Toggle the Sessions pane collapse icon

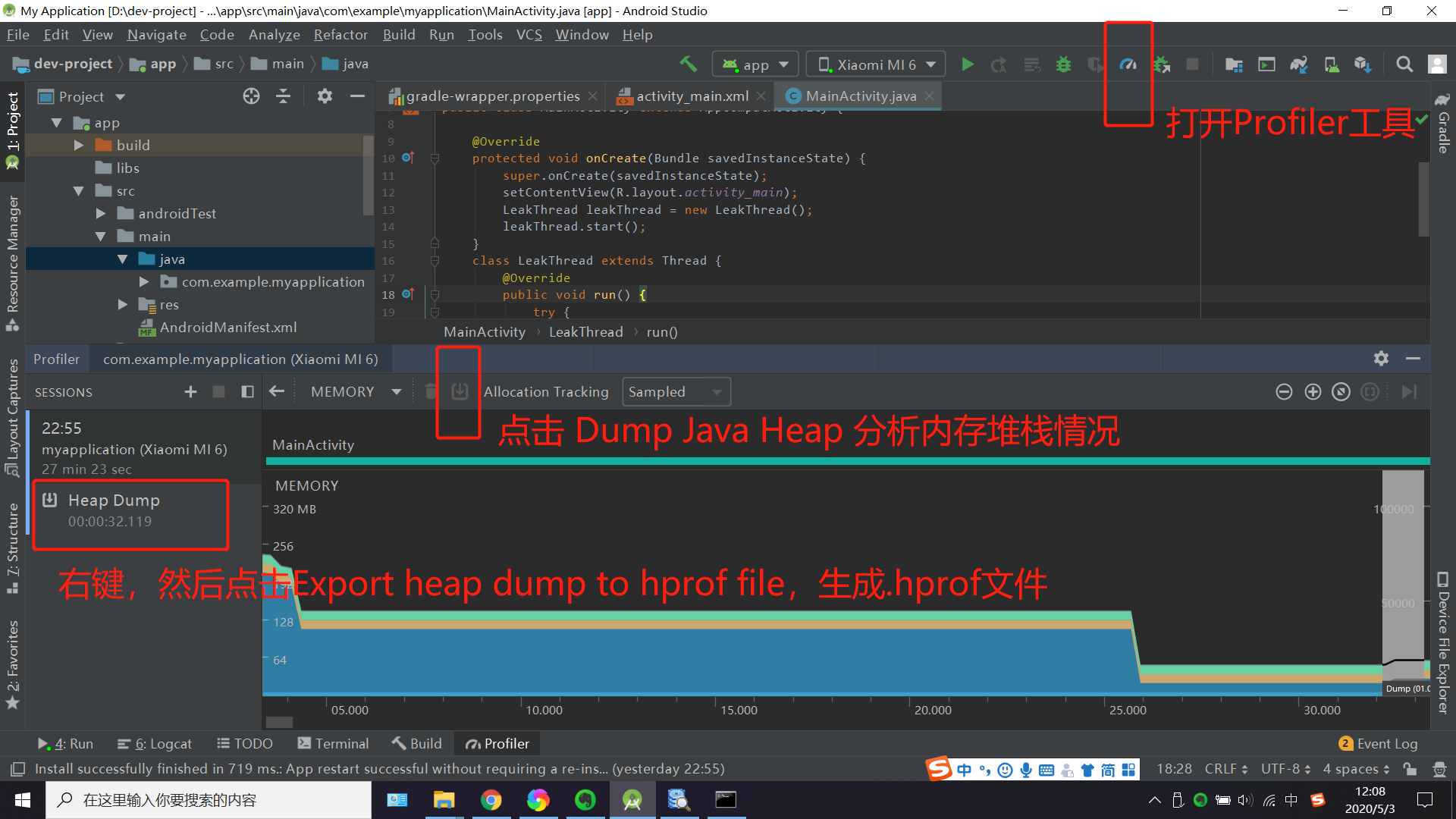[247, 391]
